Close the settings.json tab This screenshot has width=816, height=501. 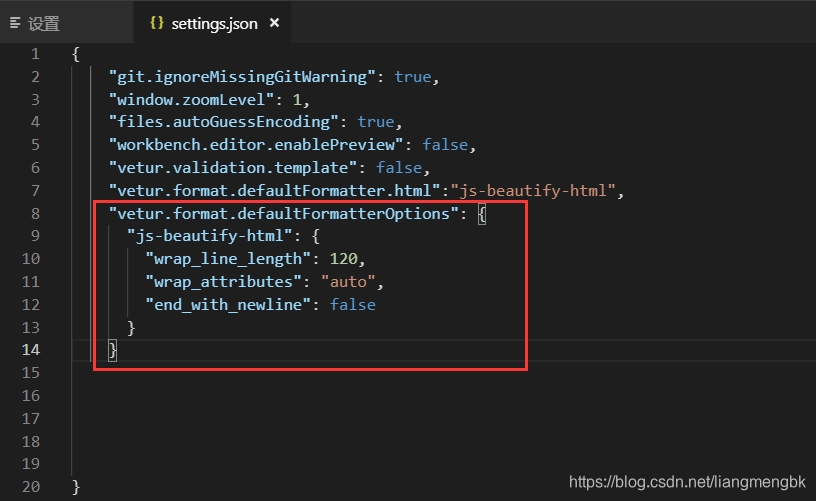click(274, 23)
